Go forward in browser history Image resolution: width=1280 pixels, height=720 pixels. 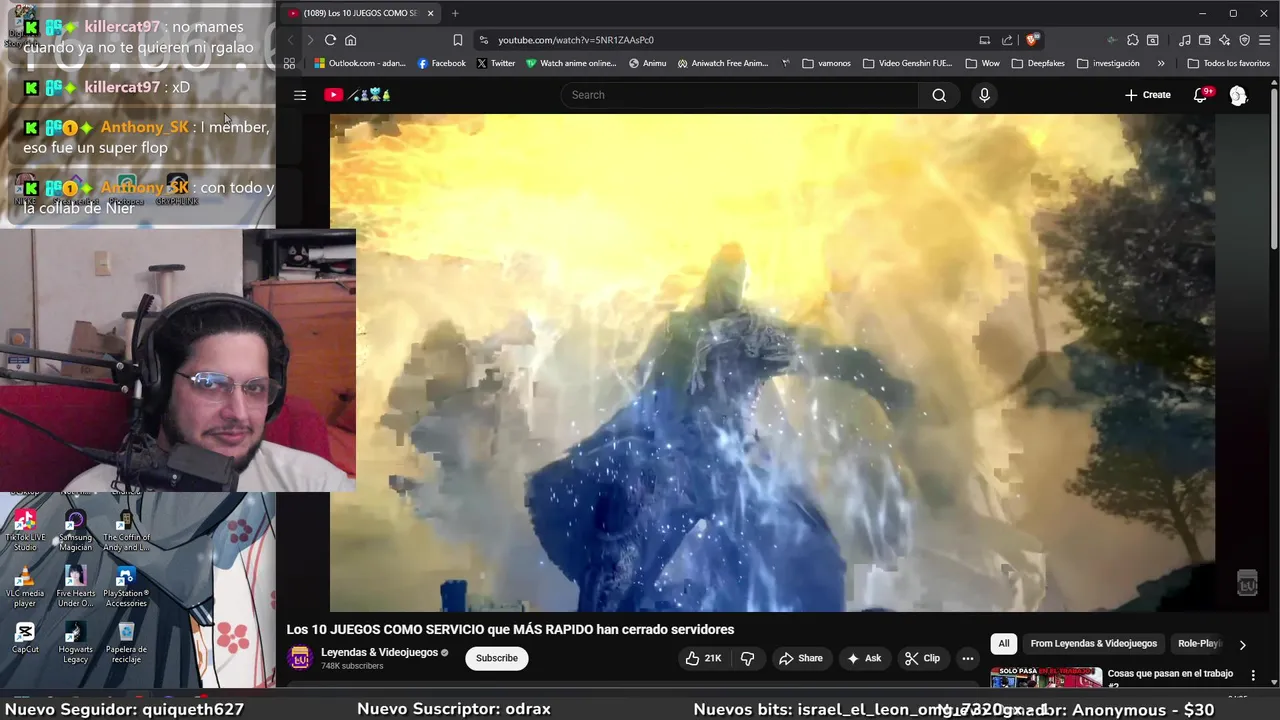[x=310, y=40]
